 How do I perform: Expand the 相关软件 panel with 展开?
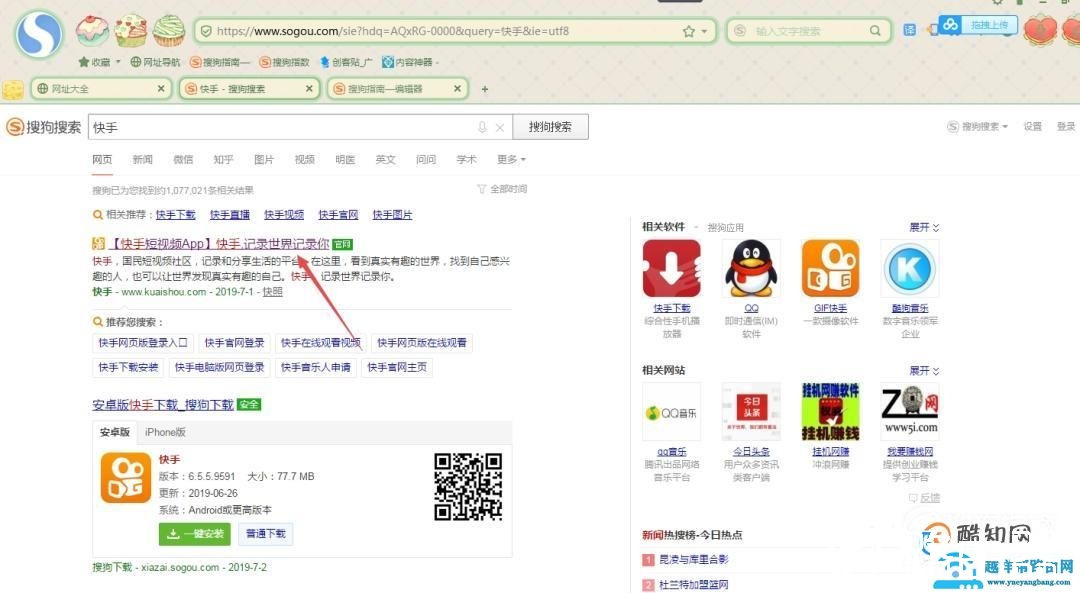coord(921,226)
